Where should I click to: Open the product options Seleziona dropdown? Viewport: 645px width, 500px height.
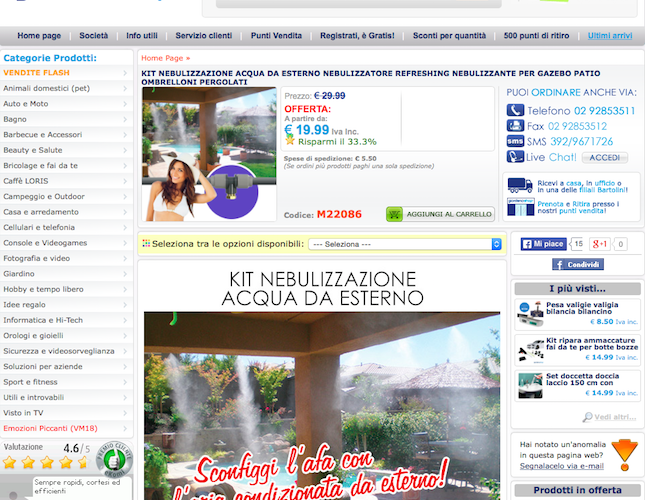coord(405,244)
